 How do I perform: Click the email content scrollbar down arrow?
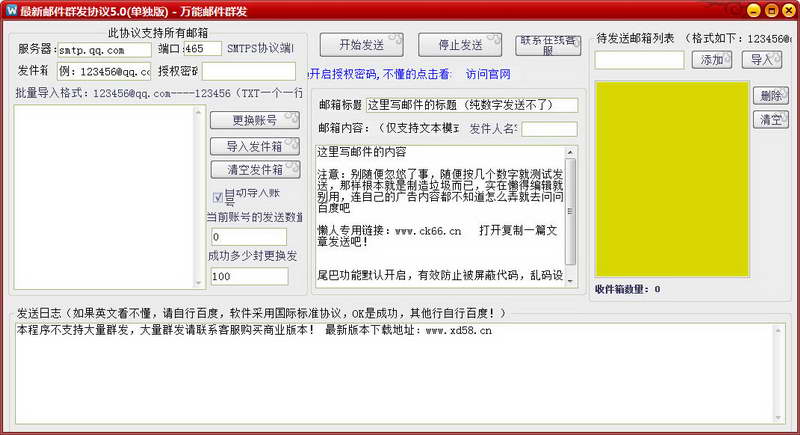tap(570, 281)
